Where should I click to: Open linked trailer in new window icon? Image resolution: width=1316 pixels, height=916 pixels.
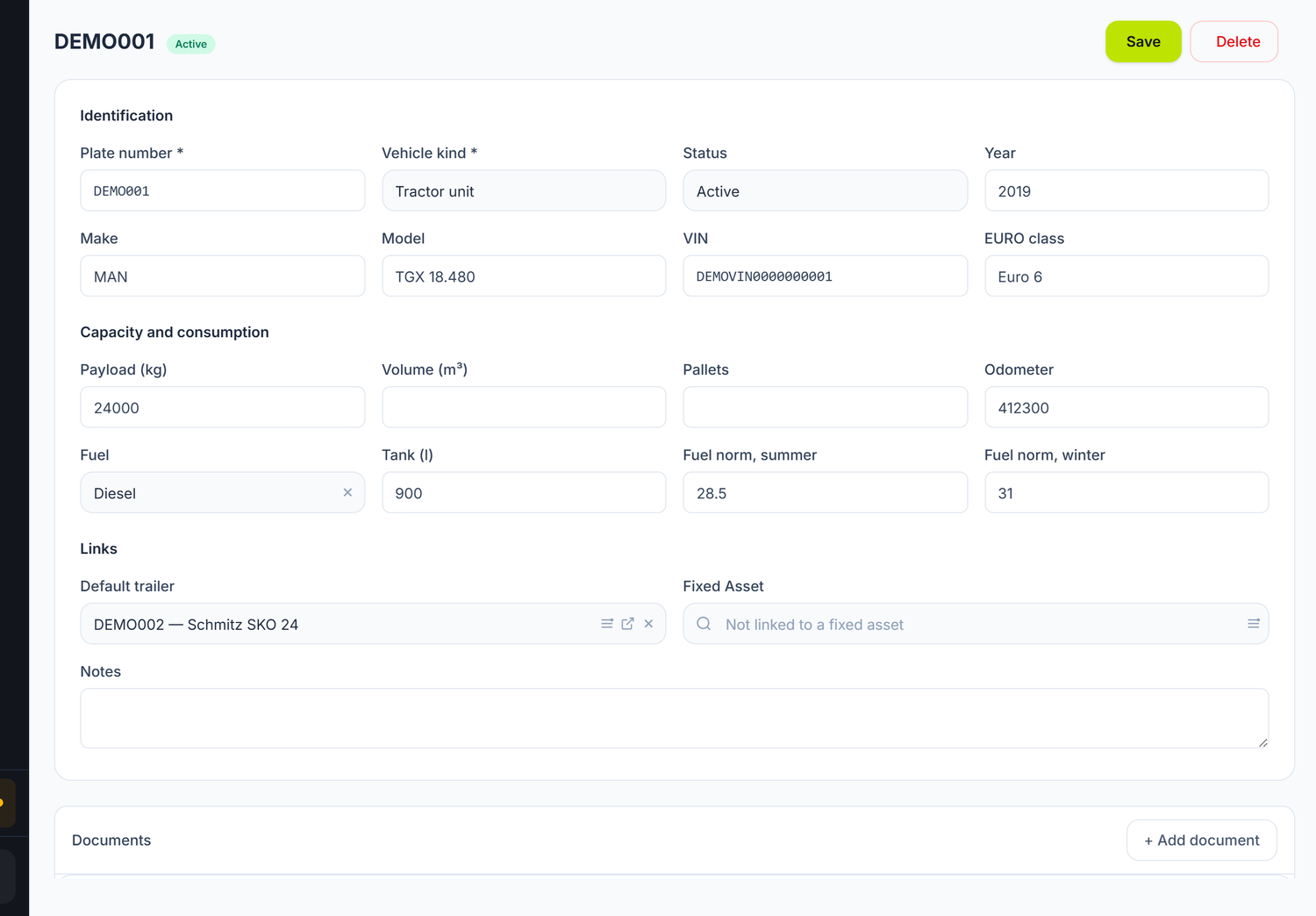coord(627,624)
